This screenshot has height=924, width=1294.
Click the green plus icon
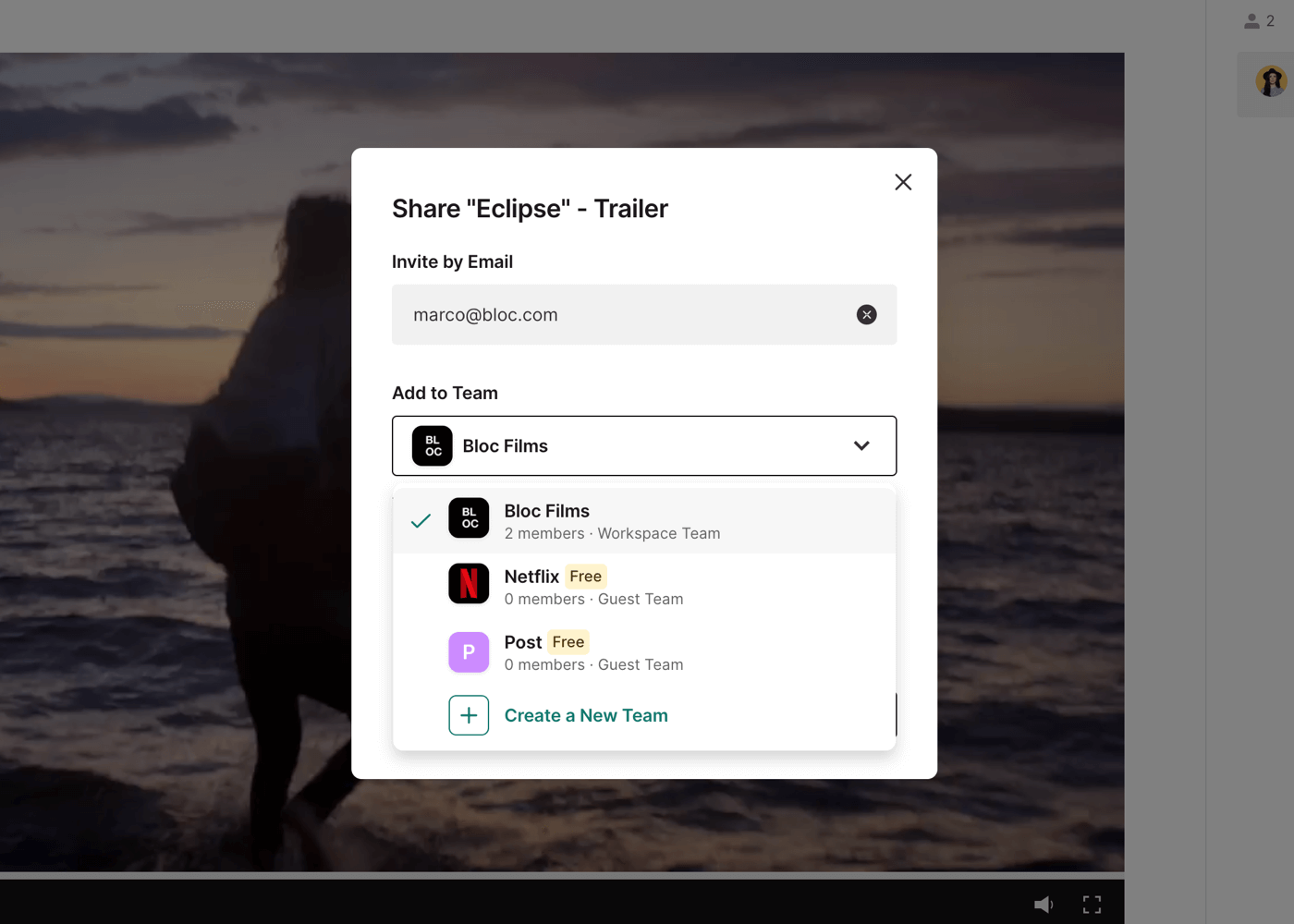coord(469,716)
